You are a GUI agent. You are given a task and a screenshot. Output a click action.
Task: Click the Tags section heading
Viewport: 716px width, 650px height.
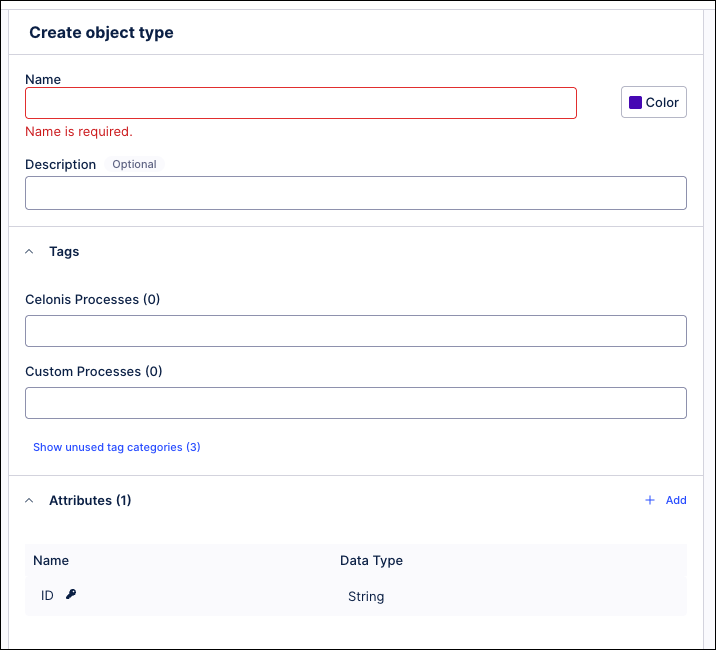coord(64,252)
